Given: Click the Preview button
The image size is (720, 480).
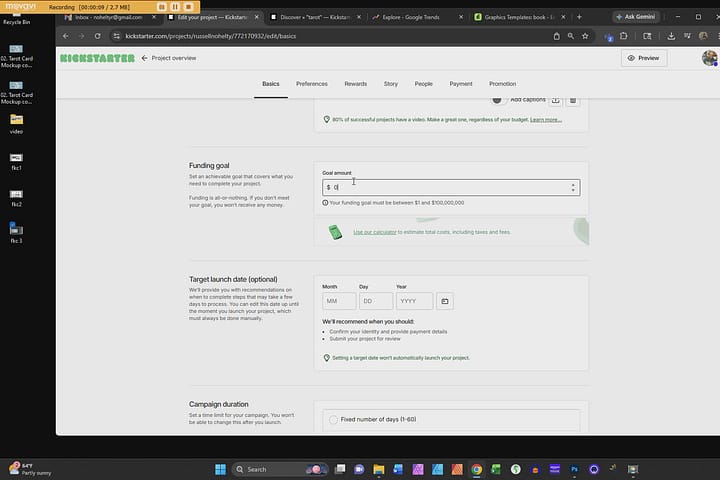Looking at the screenshot, I should pyautogui.click(x=644, y=58).
